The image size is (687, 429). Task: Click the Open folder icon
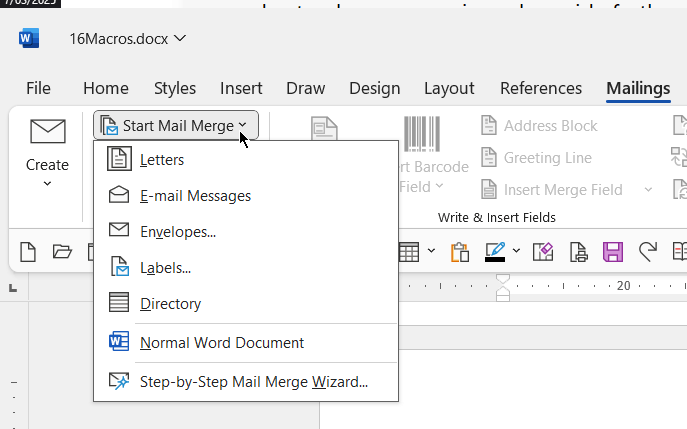pos(62,252)
